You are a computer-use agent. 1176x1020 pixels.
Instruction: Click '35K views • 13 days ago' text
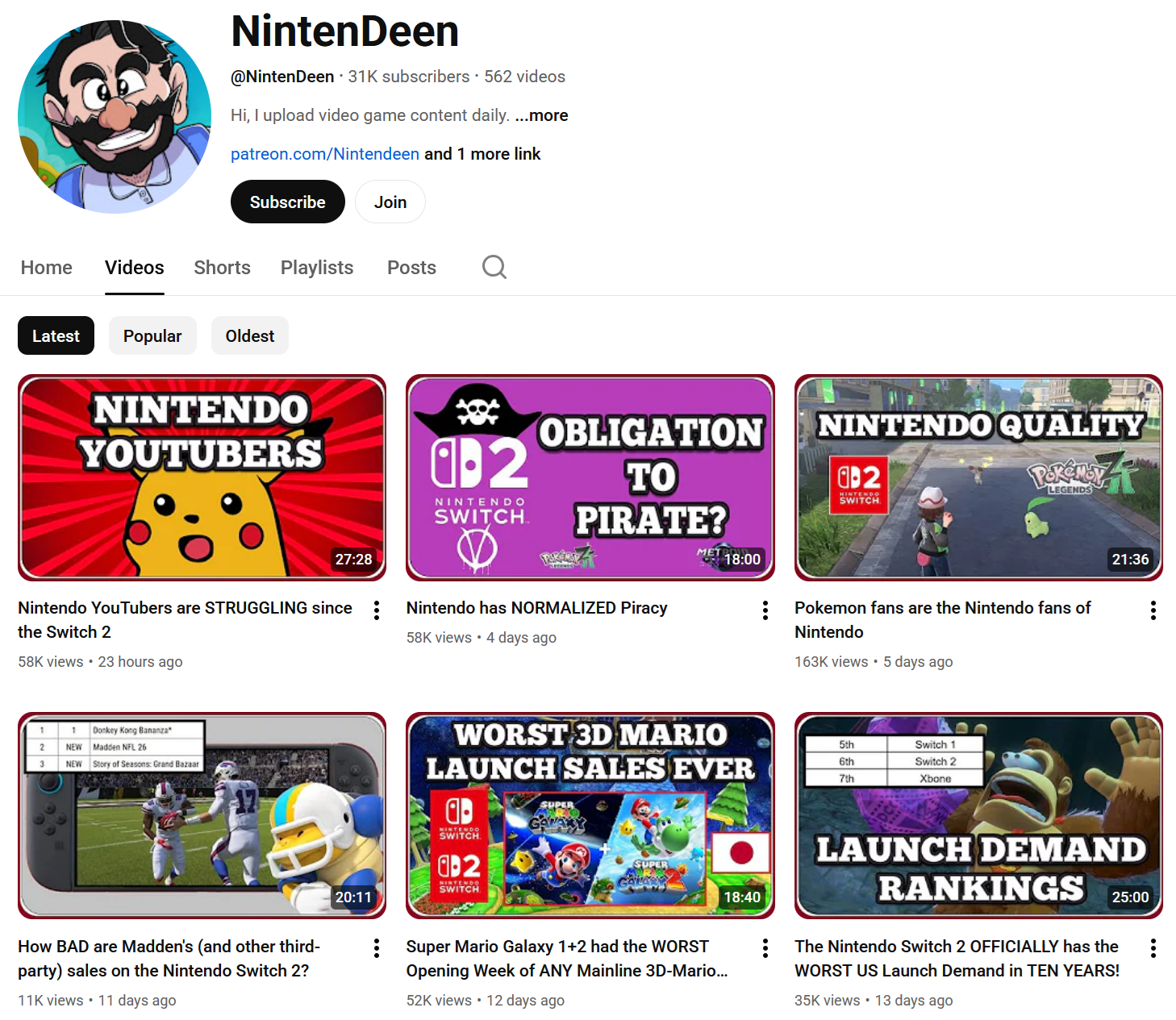click(874, 1001)
